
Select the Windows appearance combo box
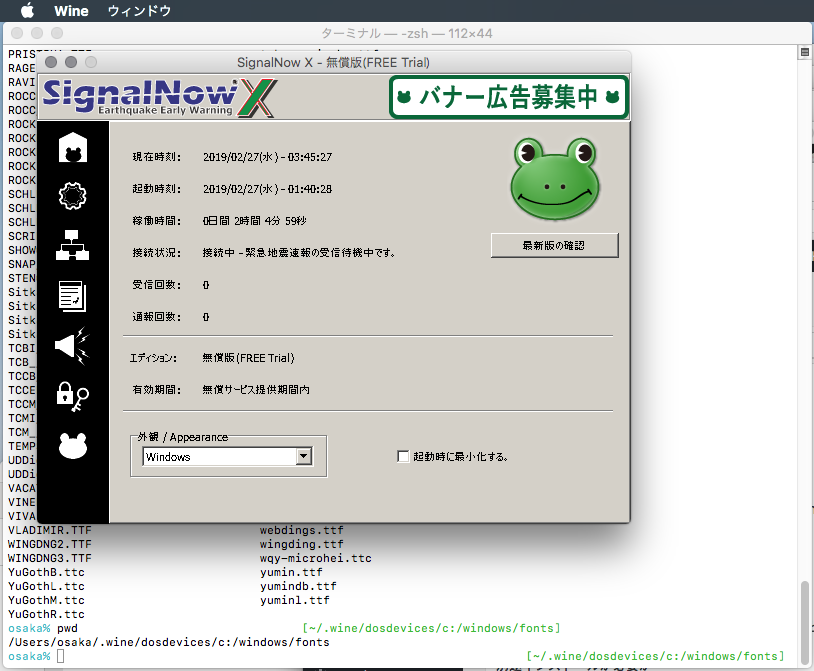[227, 457]
